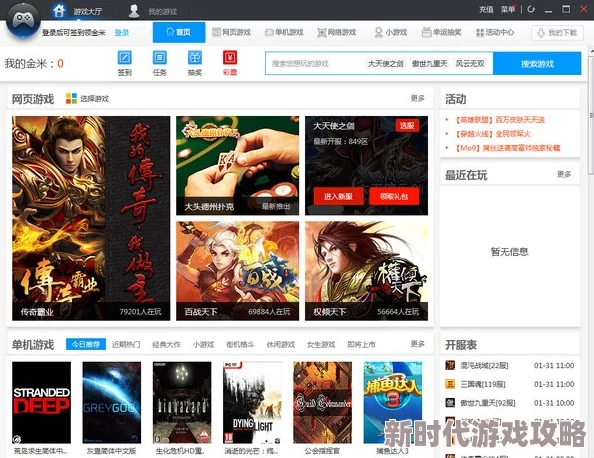Click the 傲世九重天 game icon in 开服表

[450, 402]
